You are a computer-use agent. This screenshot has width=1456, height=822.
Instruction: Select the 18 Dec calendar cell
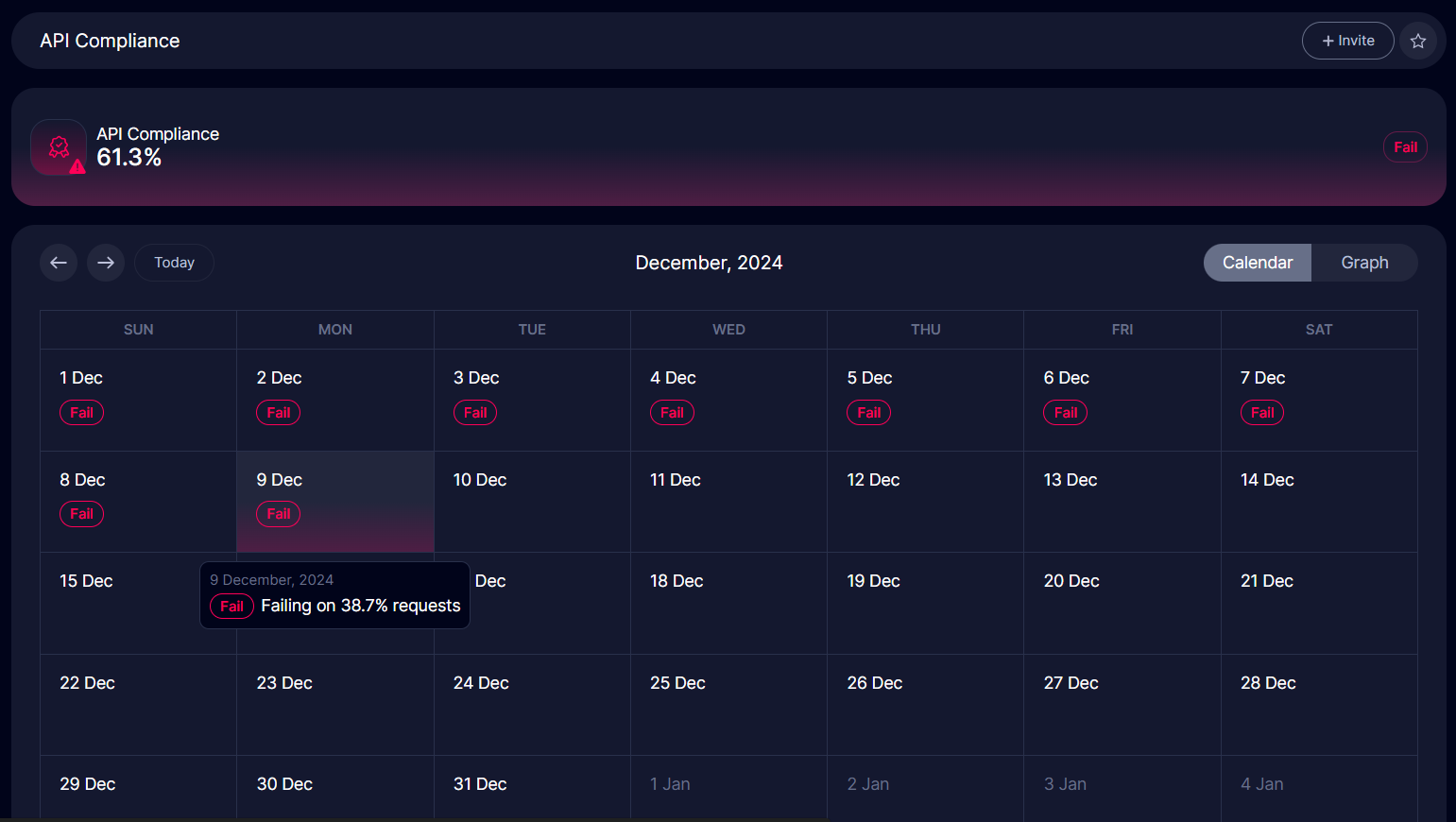point(728,603)
